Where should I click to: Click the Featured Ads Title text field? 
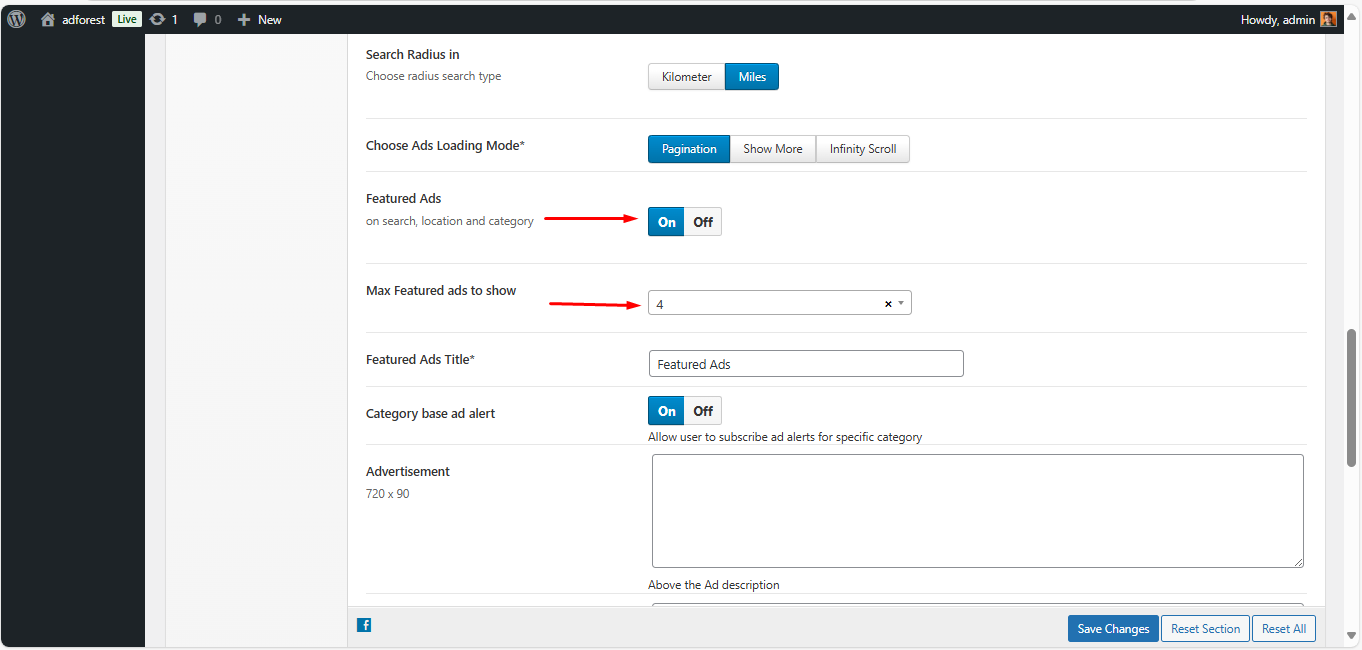tap(805, 364)
